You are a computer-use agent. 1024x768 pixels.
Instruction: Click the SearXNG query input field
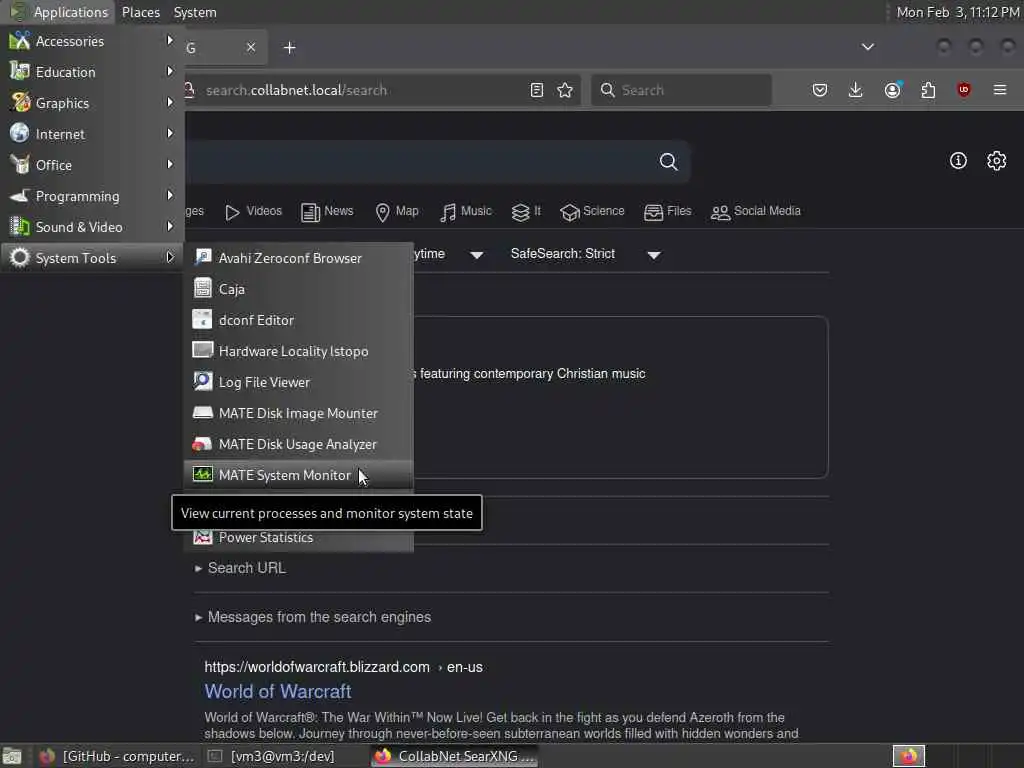tap(418, 161)
